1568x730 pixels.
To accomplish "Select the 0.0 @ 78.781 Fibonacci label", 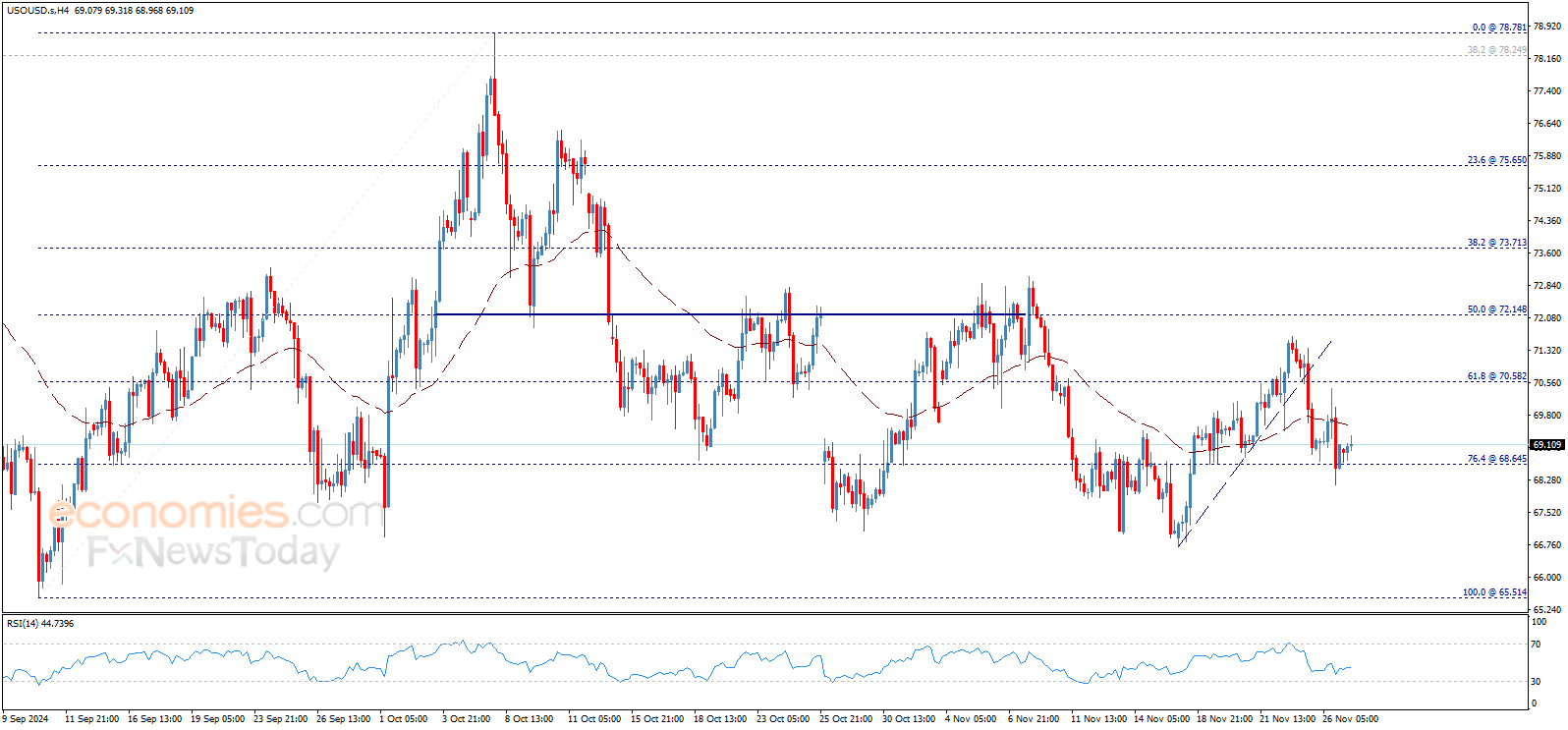I will (1499, 28).
